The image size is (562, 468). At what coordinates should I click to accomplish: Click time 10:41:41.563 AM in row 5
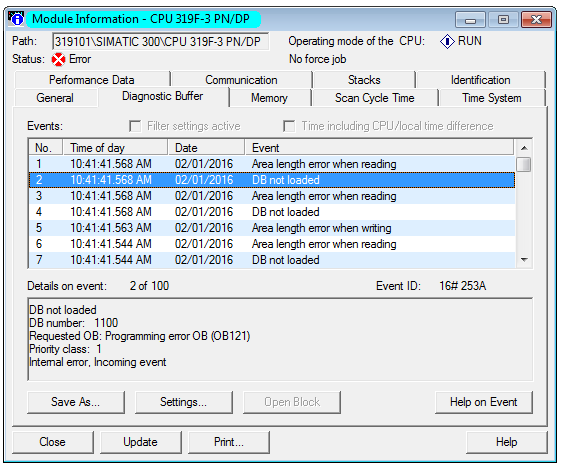click(x=111, y=228)
